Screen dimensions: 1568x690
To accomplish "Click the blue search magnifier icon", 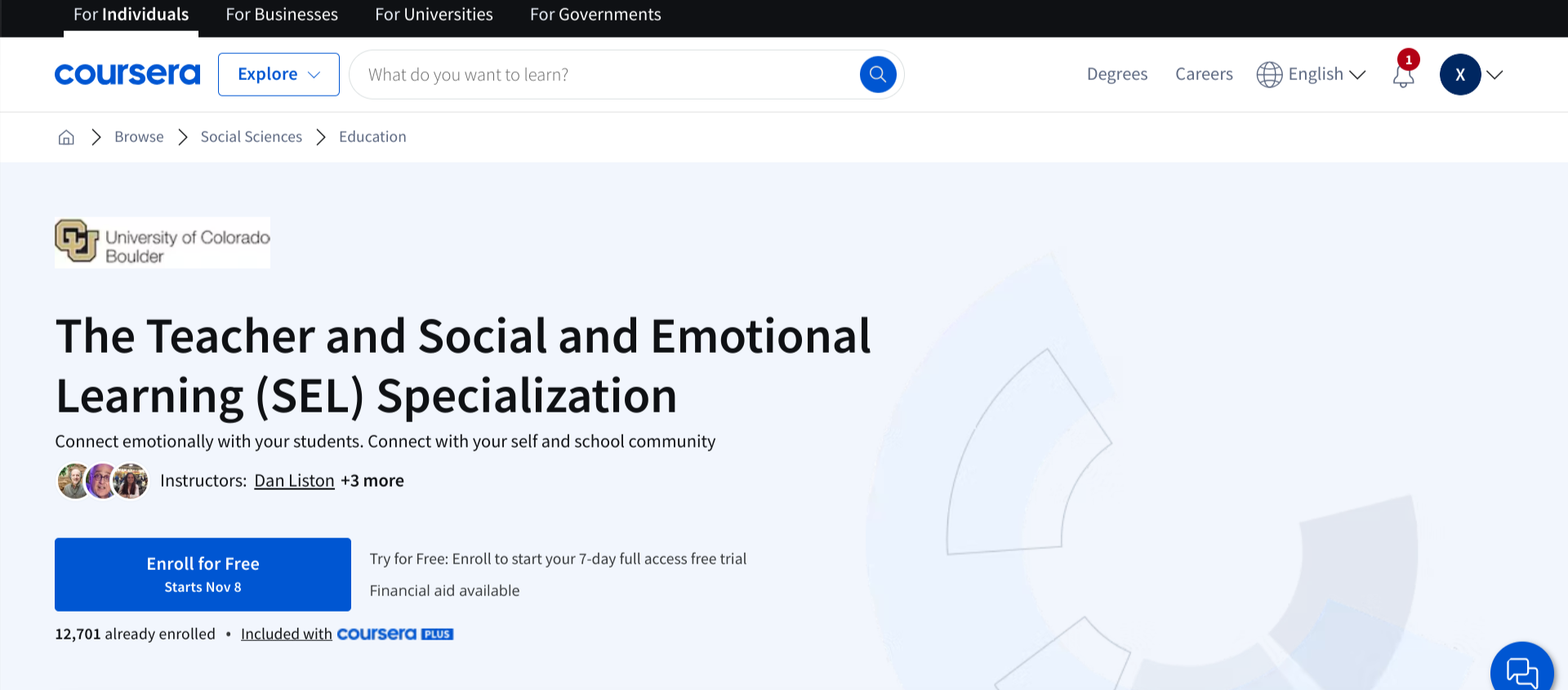I will tap(878, 74).
